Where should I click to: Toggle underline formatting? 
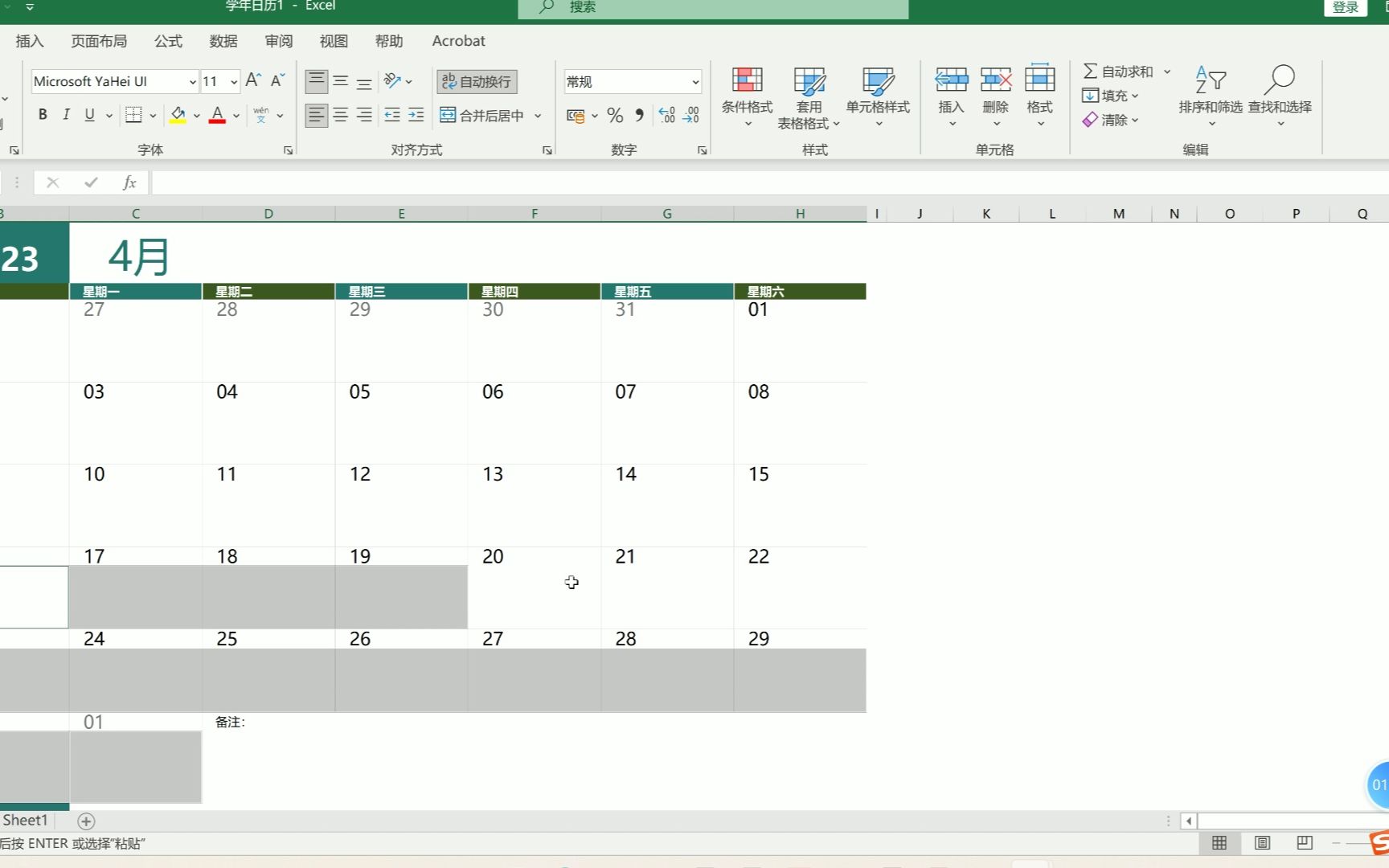pyautogui.click(x=89, y=115)
